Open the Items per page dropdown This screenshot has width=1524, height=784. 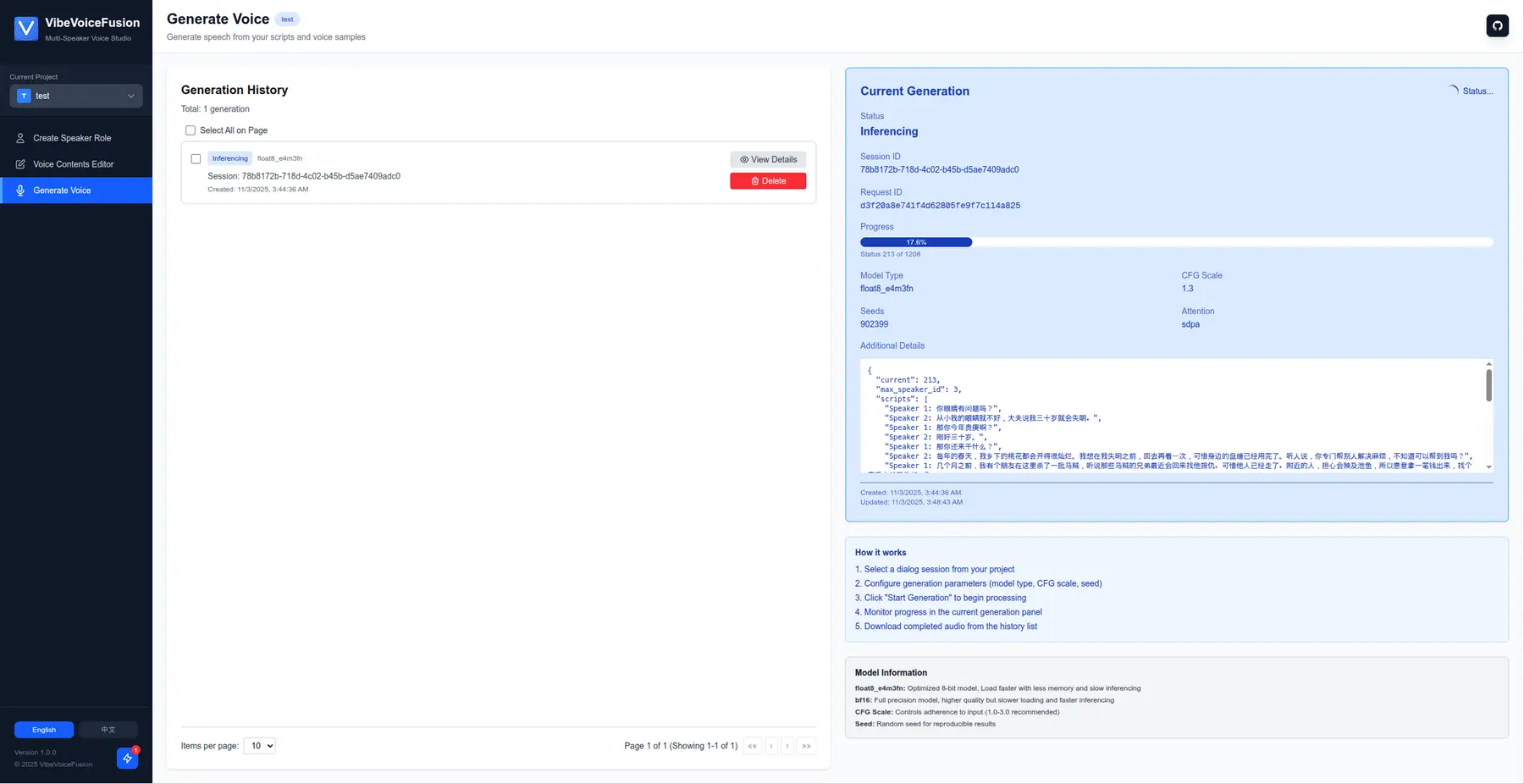(259, 746)
